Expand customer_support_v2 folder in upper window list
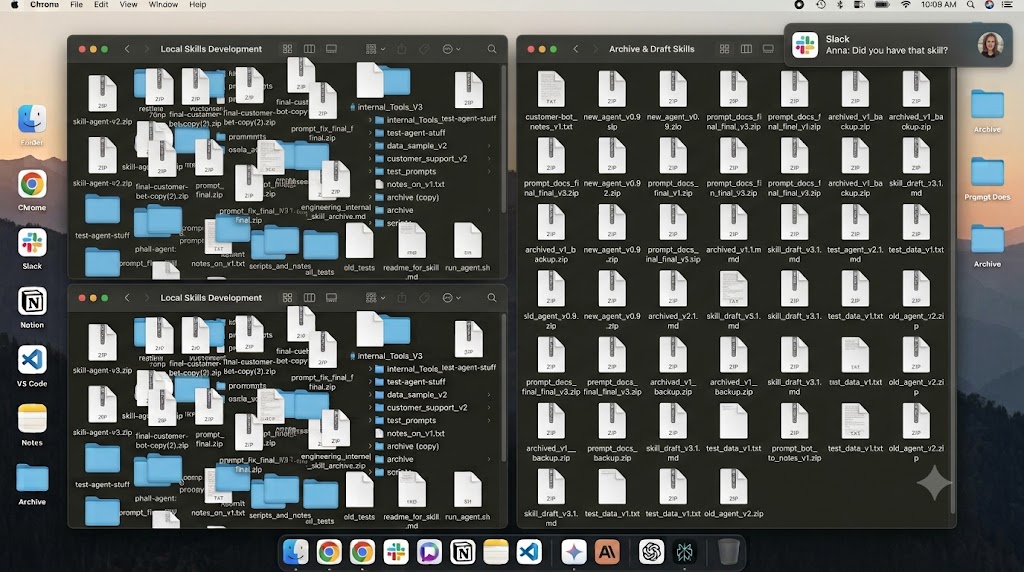This screenshot has width=1024, height=572. click(x=370, y=159)
